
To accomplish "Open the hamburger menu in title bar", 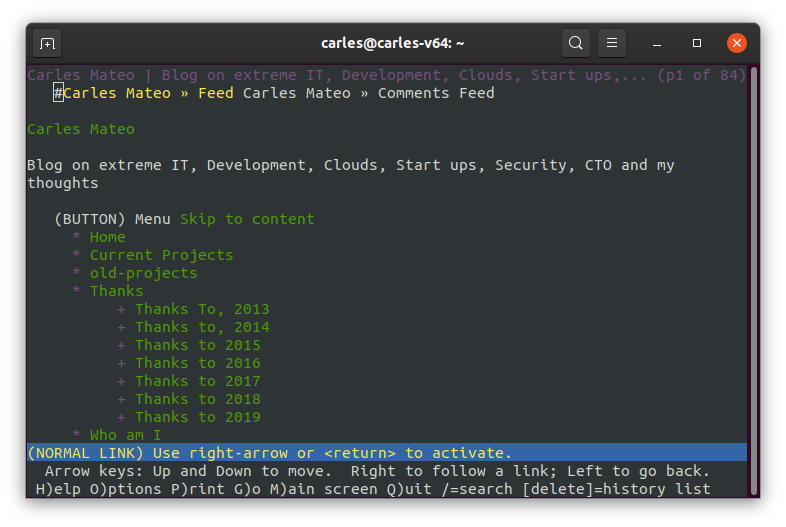I will [612, 43].
